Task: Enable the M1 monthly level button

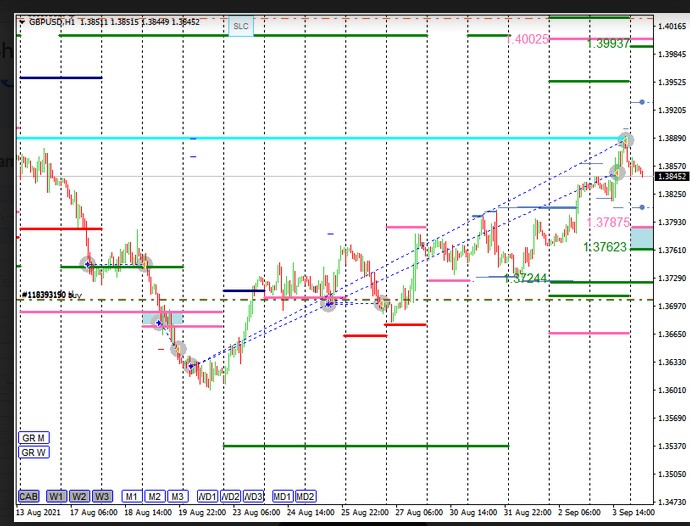Action: 132,496
